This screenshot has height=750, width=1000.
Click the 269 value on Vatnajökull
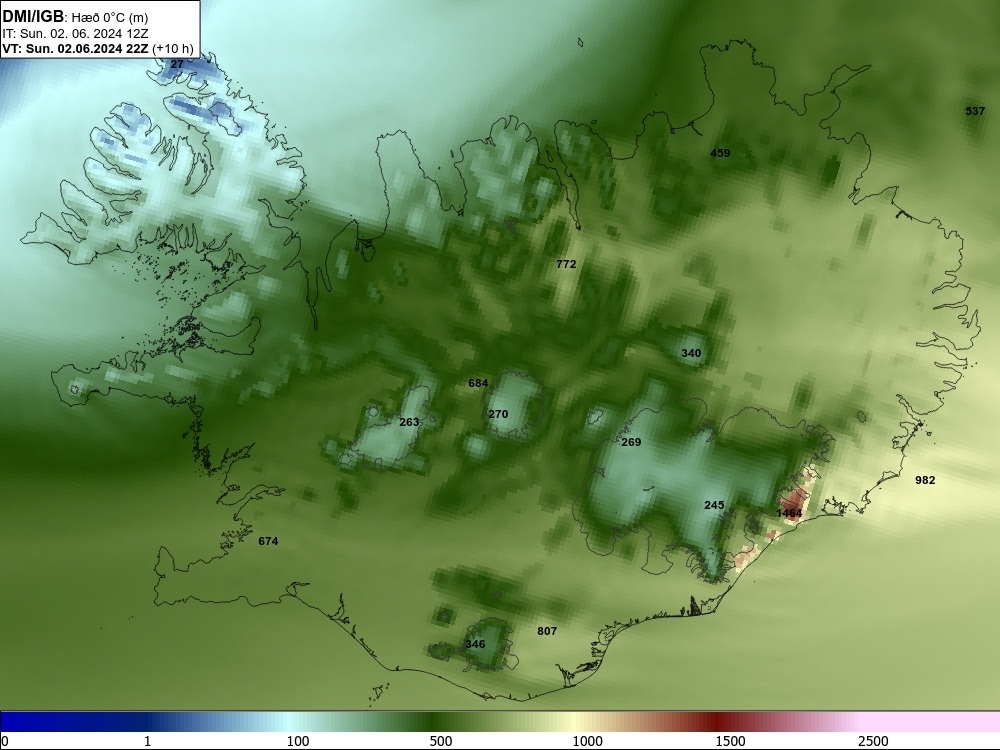pyautogui.click(x=631, y=442)
